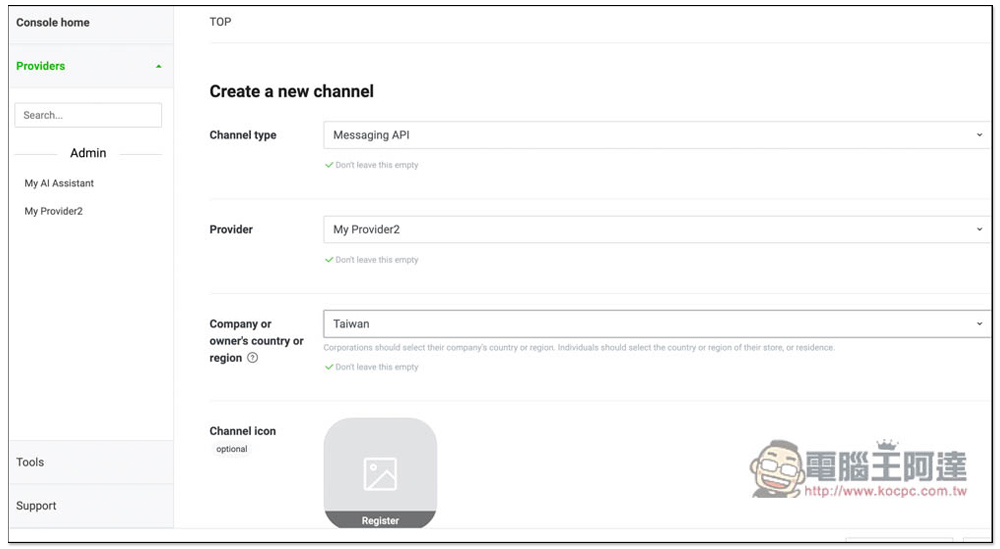Open the country or region dropdown
1000x549 pixels.
tap(656, 324)
